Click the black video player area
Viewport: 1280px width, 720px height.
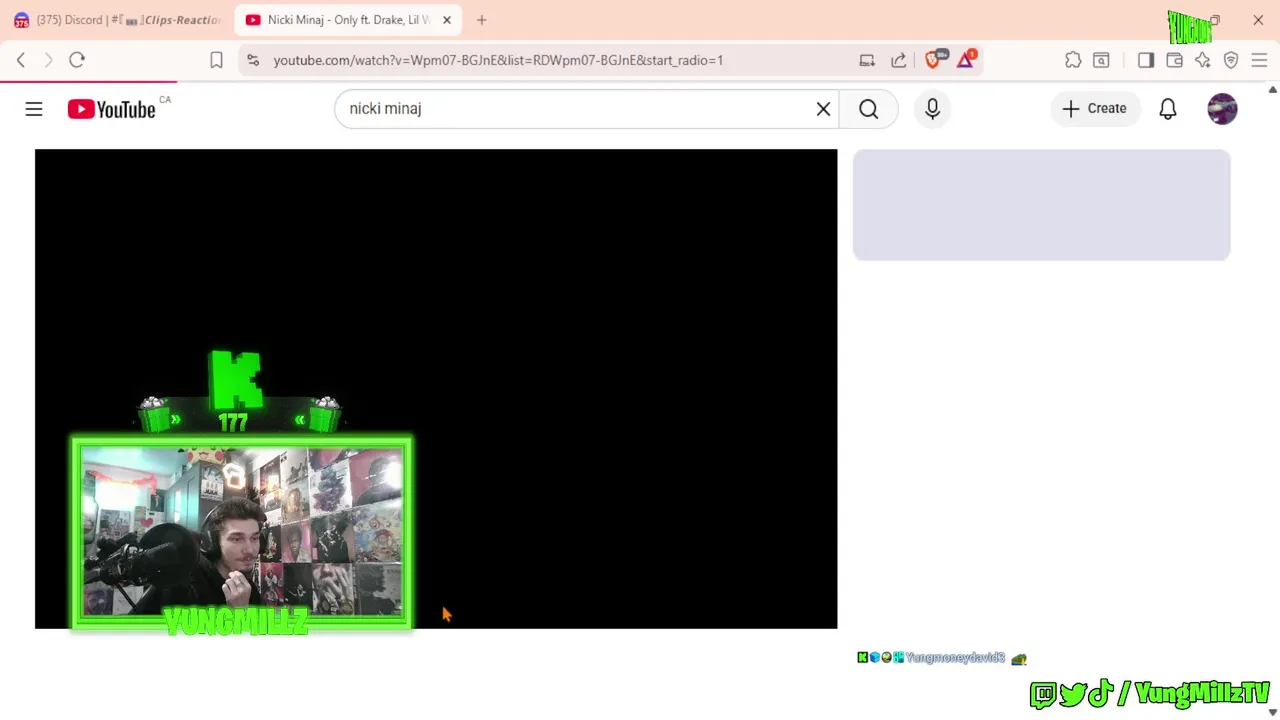(x=436, y=389)
